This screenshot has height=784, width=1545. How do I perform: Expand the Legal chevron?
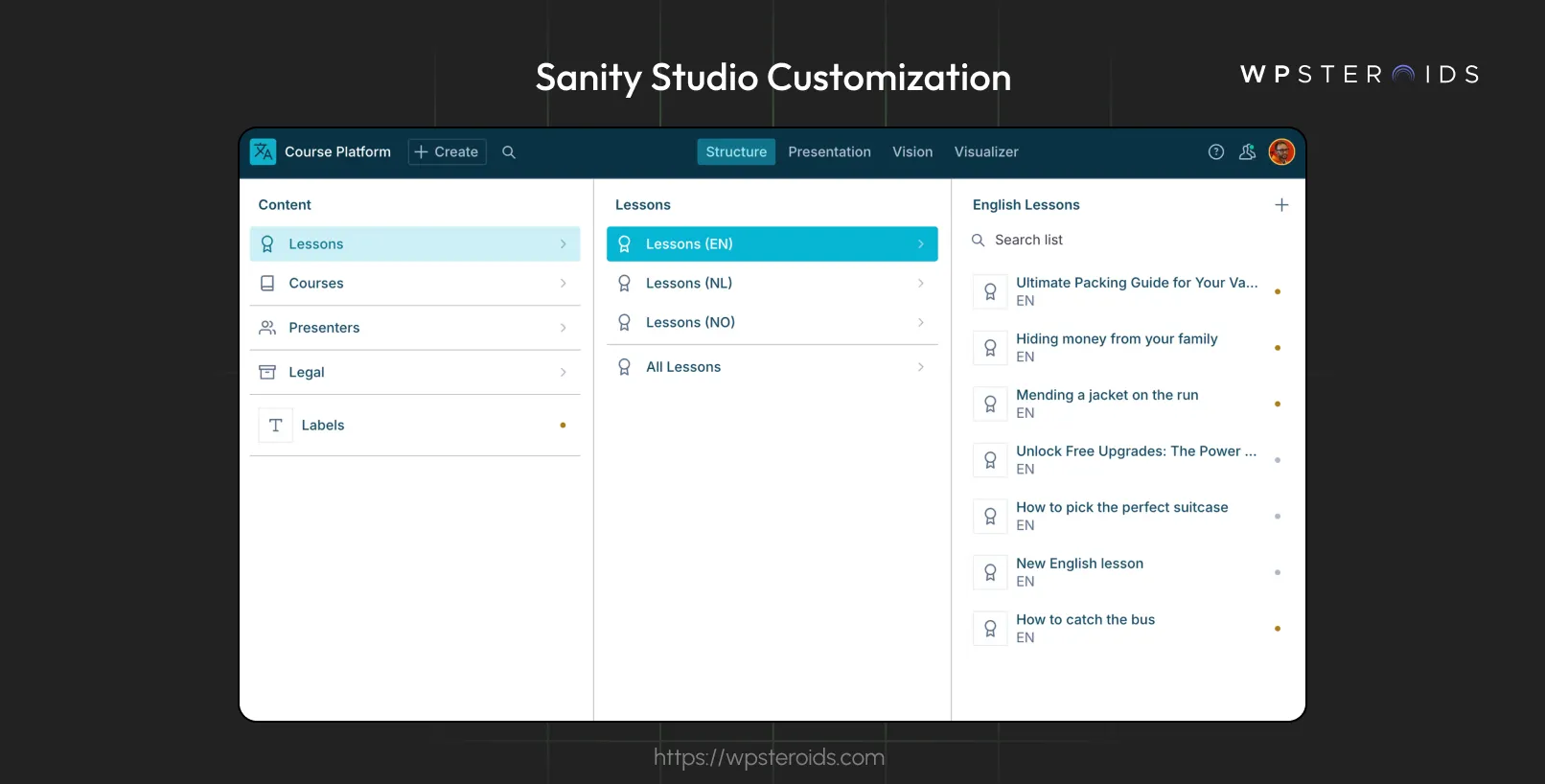564,372
